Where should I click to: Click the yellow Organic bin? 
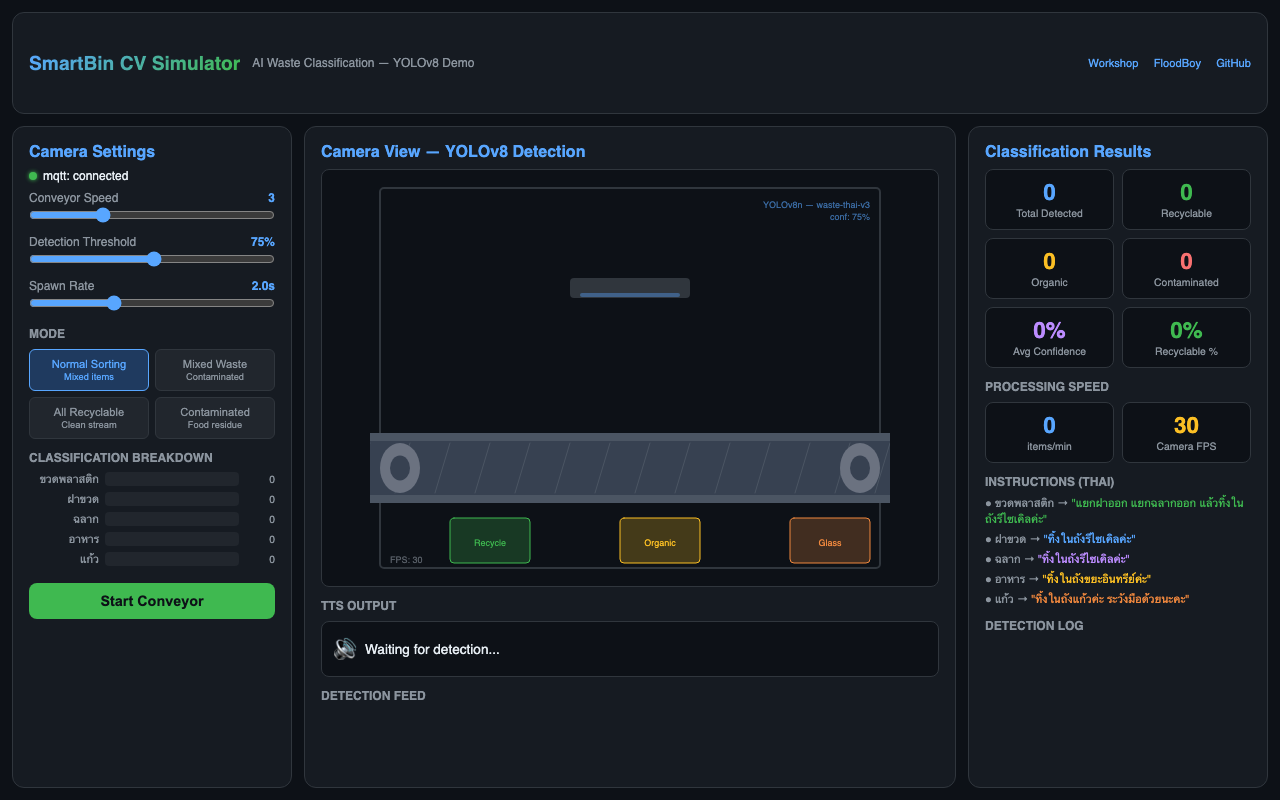coord(660,541)
